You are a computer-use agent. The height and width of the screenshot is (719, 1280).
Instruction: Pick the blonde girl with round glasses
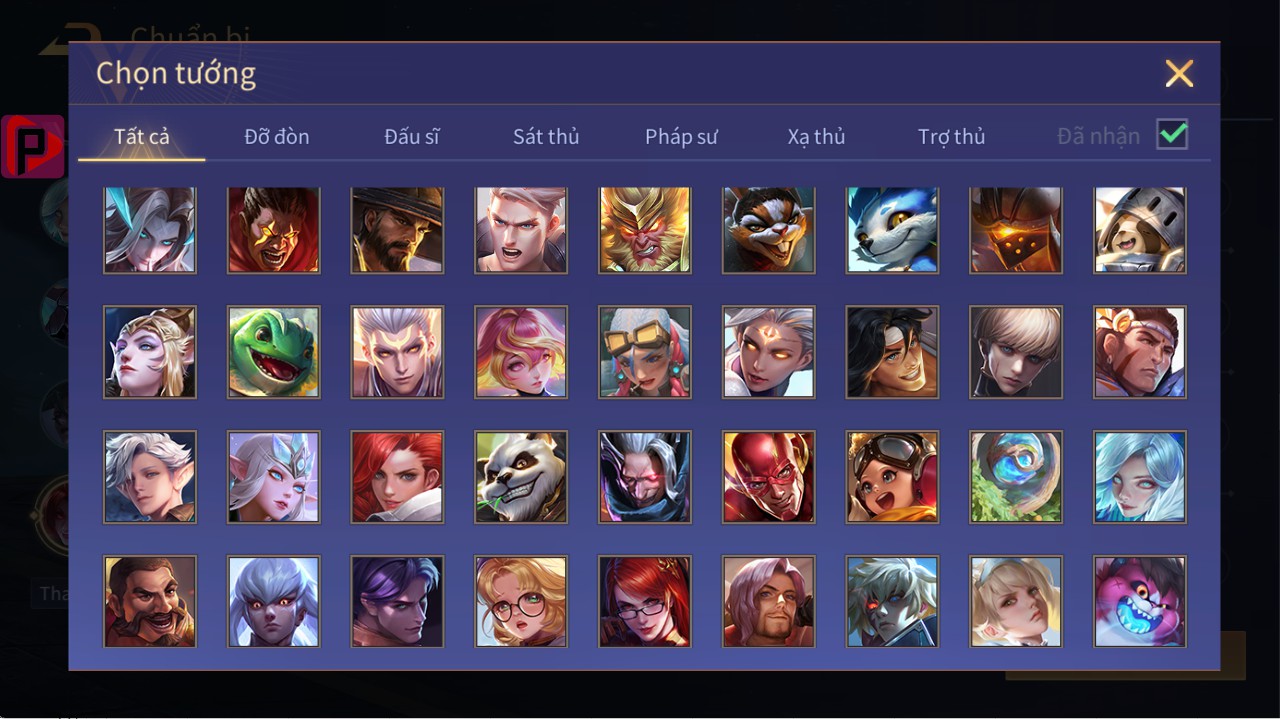[x=520, y=602]
